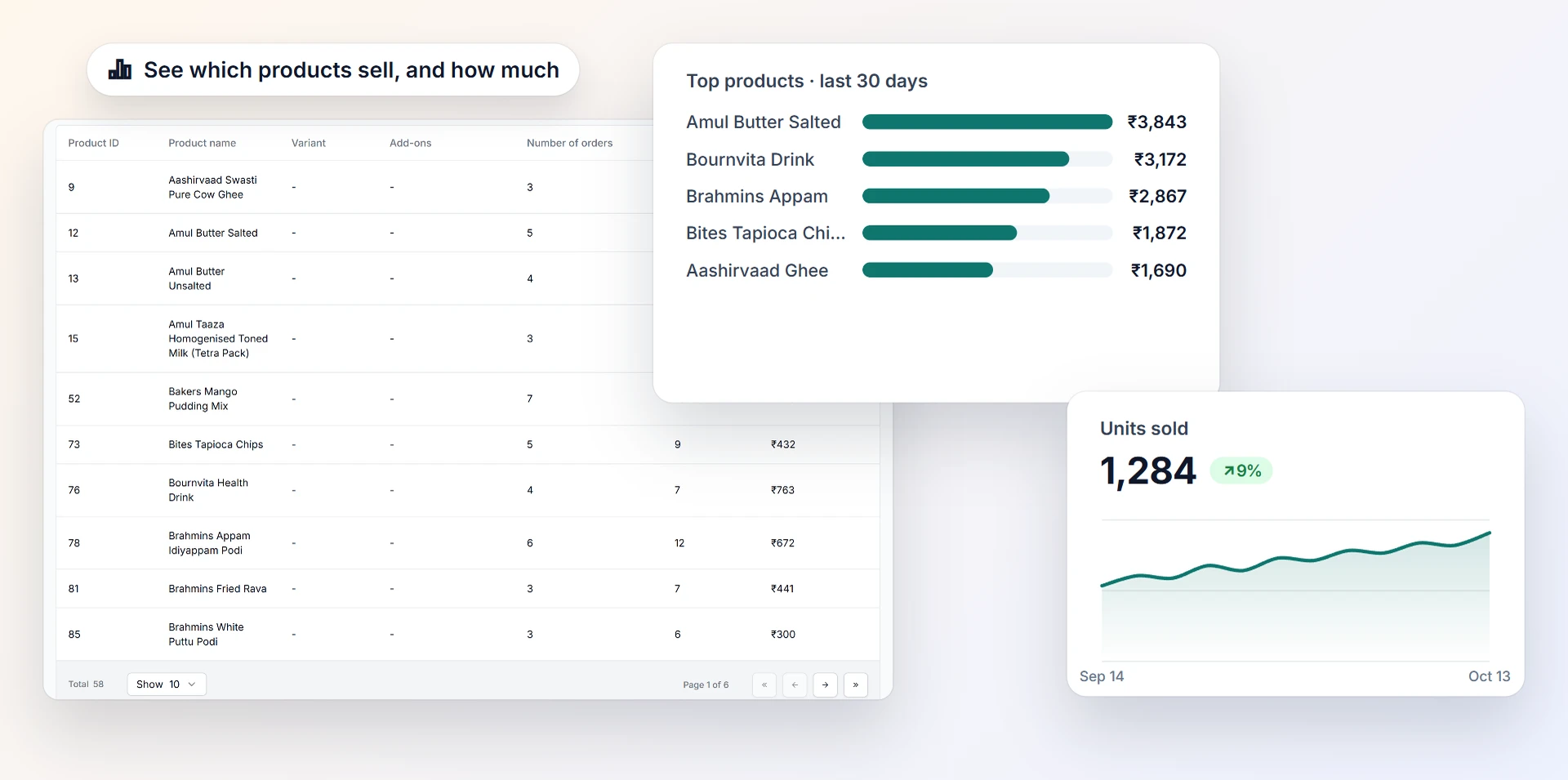Click the Sep 14 axis label
The width and height of the screenshot is (1568, 780).
click(x=1102, y=676)
